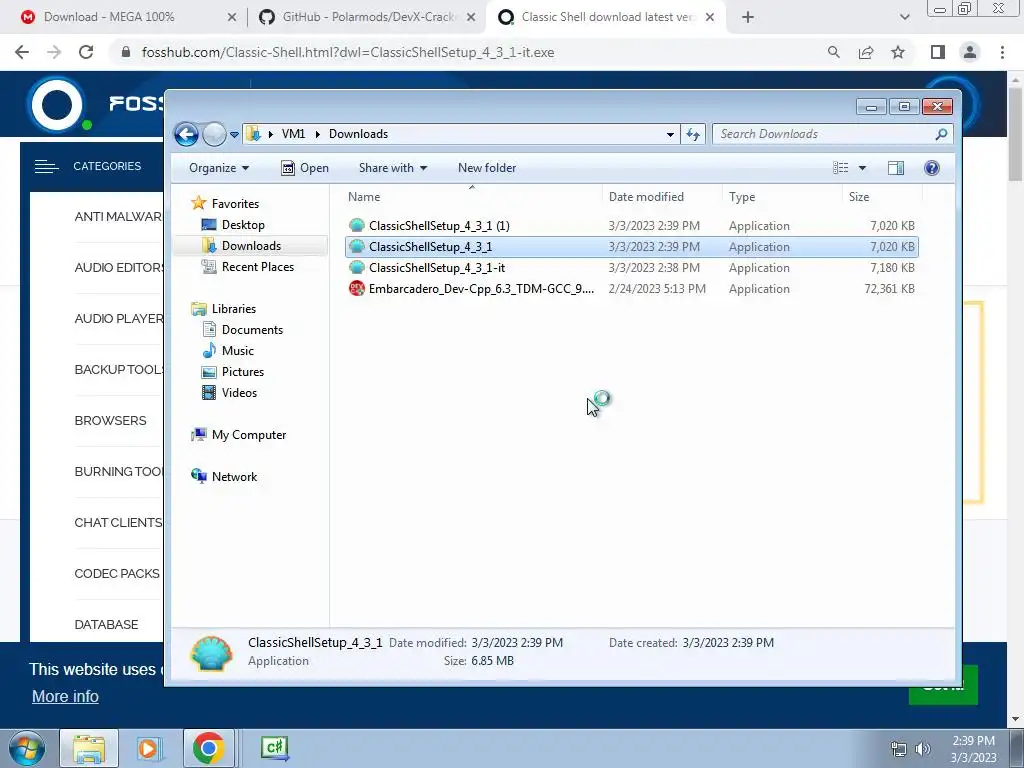Close the GitHub browser tab
This screenshot has width=1024, height=768.
click(471, 18)
